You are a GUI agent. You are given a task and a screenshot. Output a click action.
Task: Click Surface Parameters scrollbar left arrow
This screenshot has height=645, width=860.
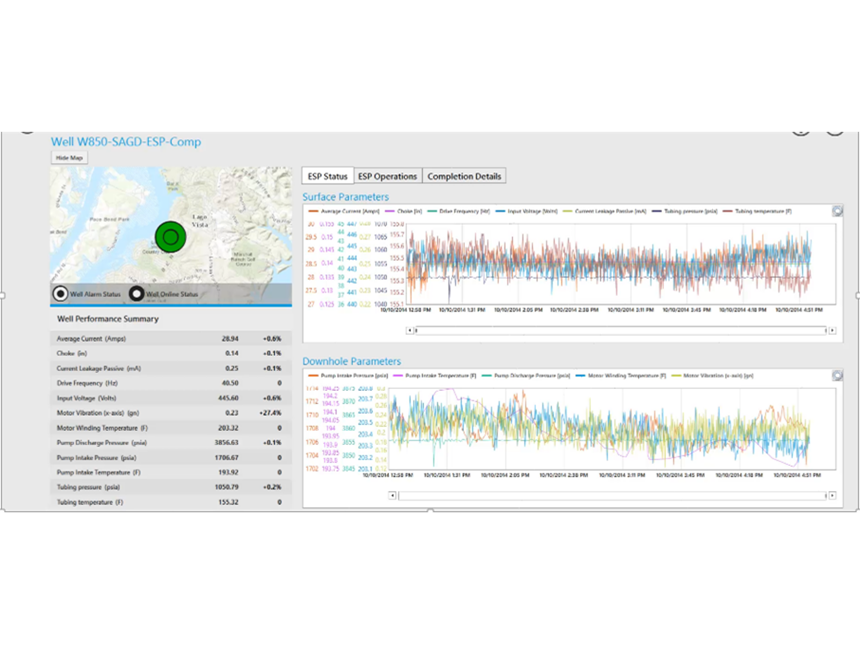(408, 329)
